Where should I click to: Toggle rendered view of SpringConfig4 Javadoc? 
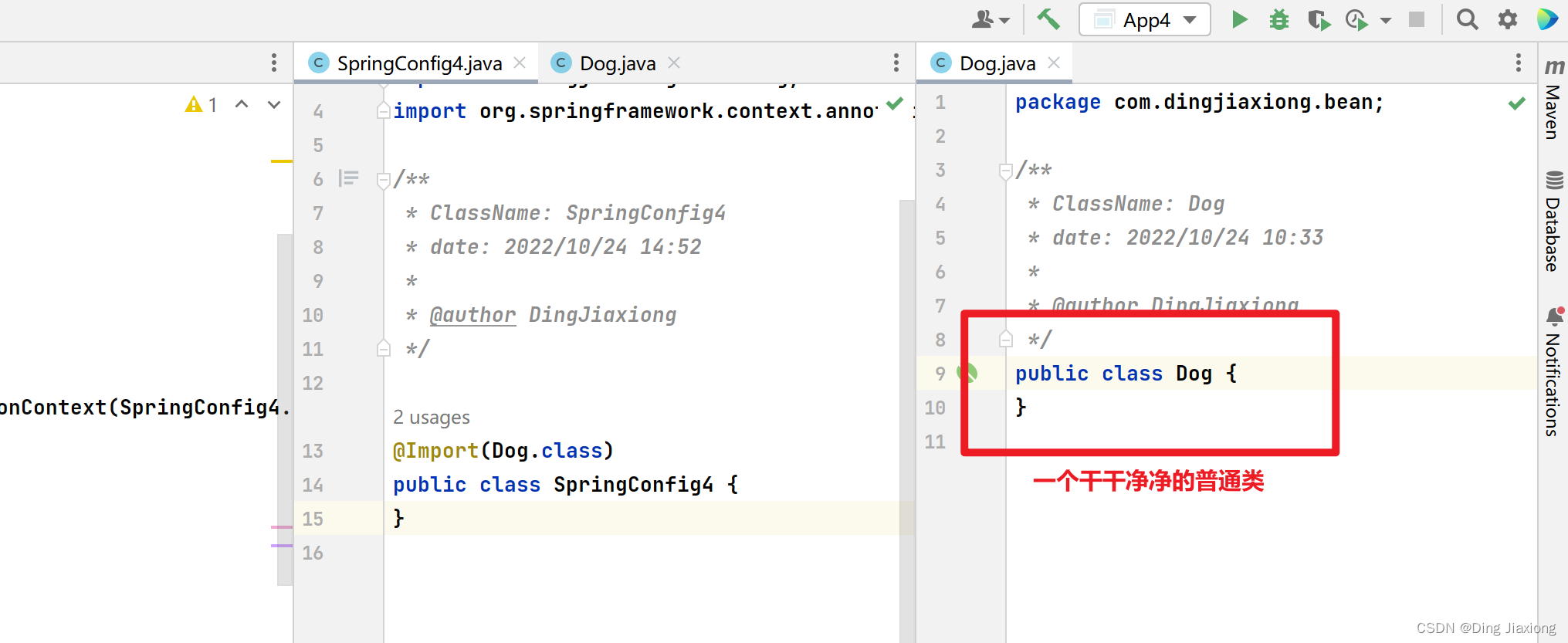[x=349, y=179]
